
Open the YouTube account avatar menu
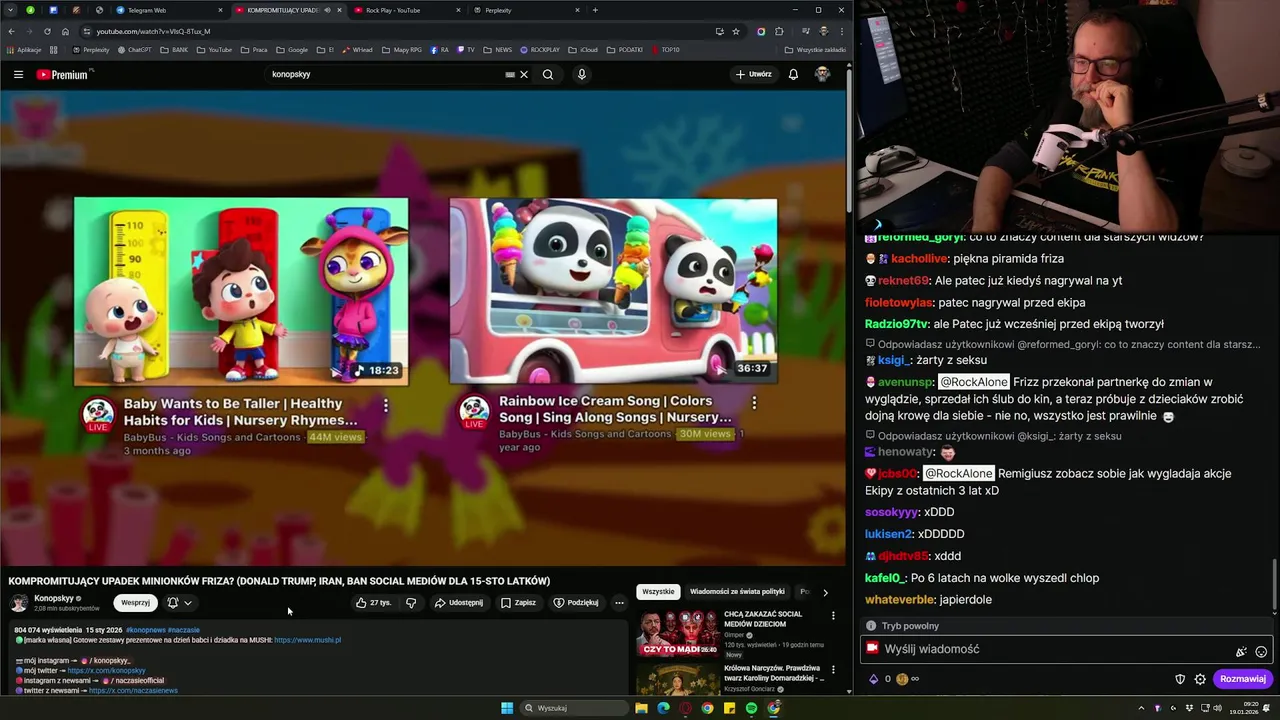coord(822,74)
